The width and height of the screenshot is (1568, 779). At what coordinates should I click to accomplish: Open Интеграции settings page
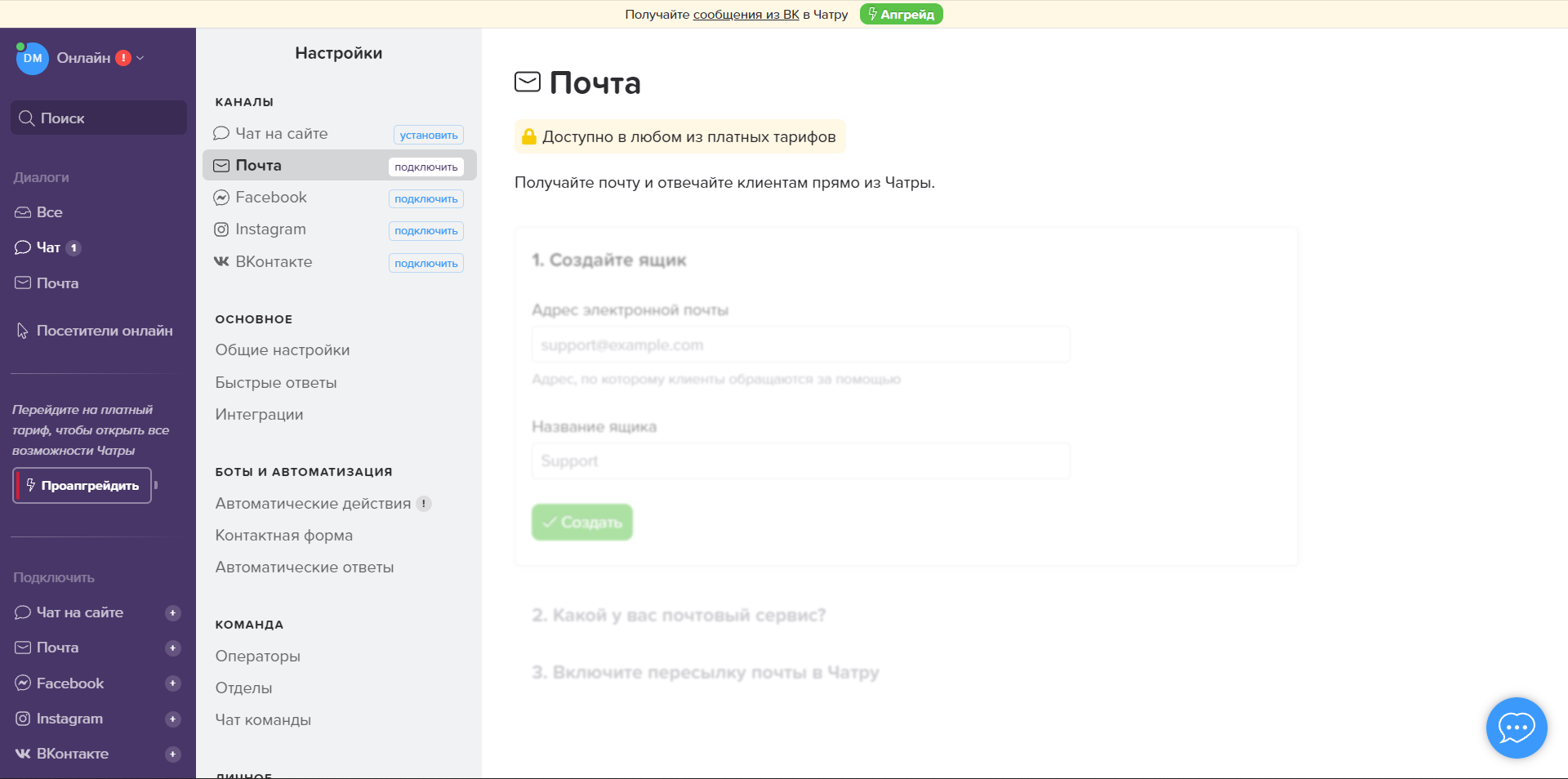(259, 415)
